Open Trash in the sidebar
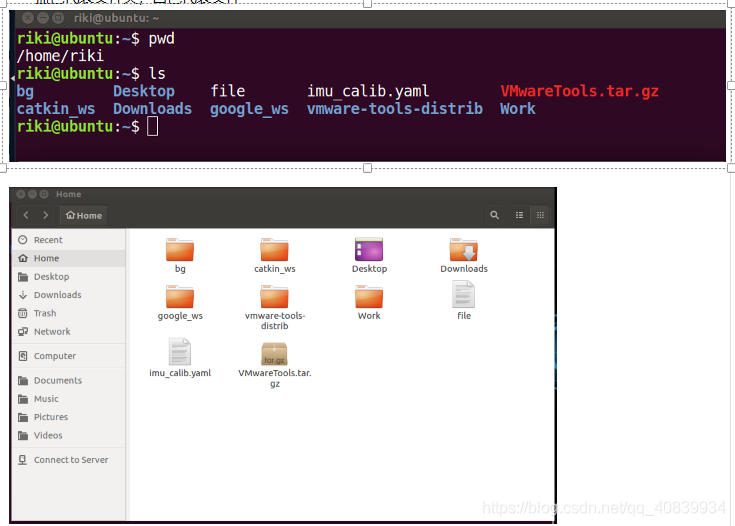Screen dimensions: 735x526 [x=69, y=313]
